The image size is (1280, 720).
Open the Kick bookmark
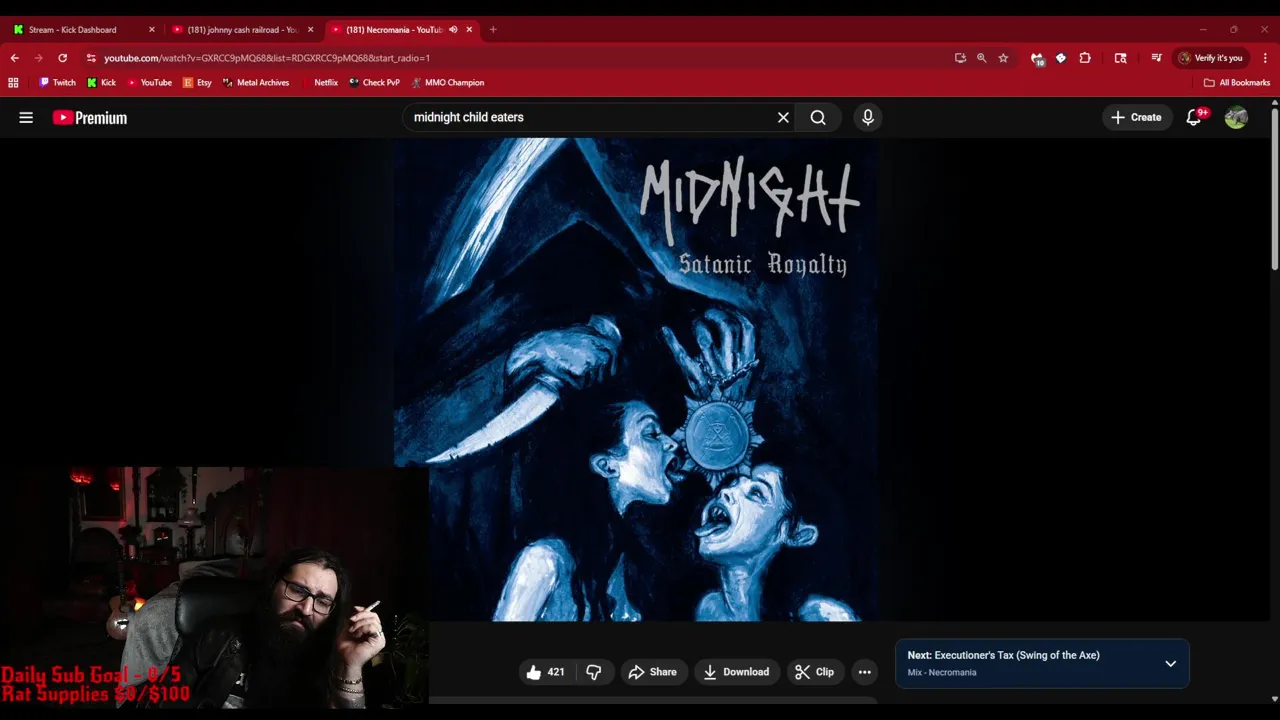coord(101,83)
